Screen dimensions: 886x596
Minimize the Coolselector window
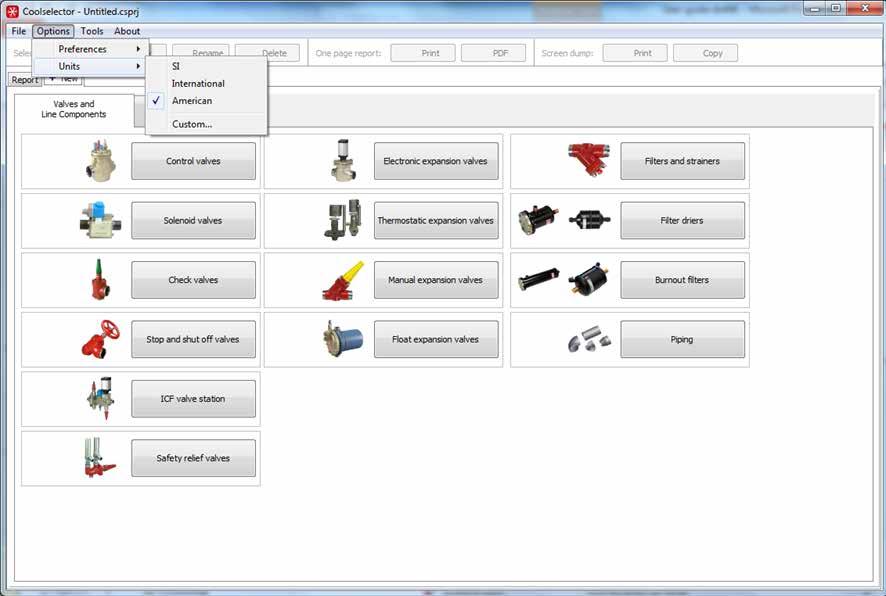click(815, 8)
